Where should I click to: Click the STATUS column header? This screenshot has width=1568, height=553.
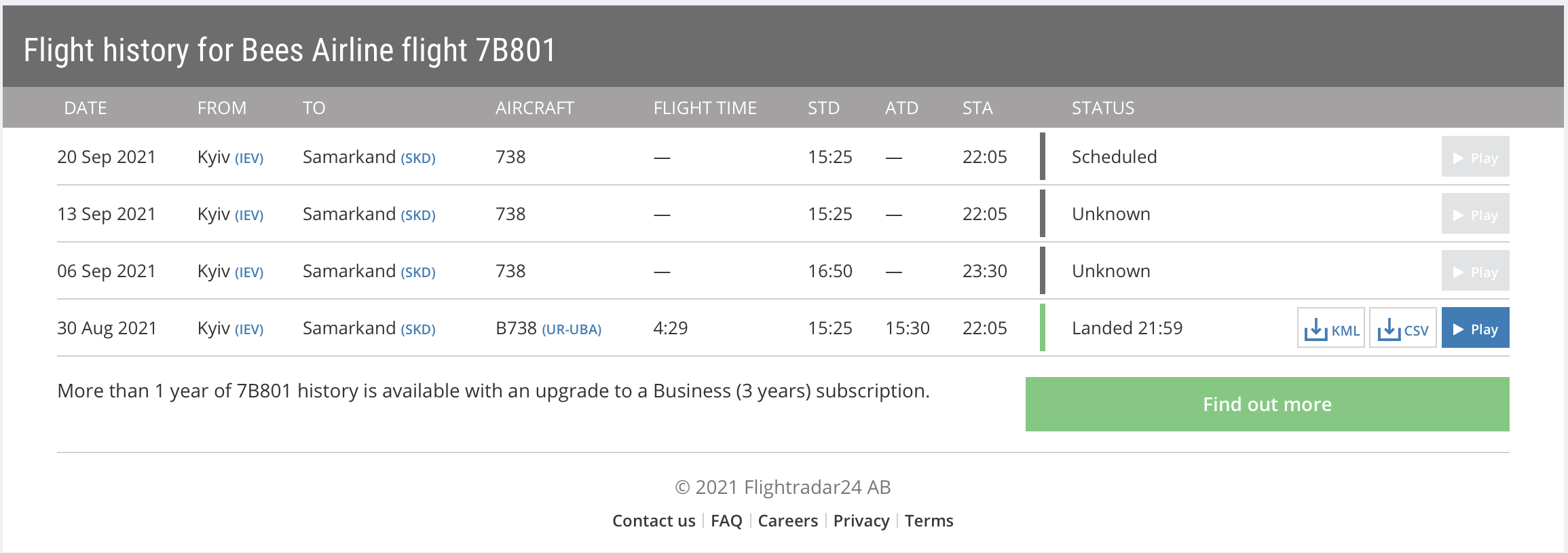point(1103,108)
